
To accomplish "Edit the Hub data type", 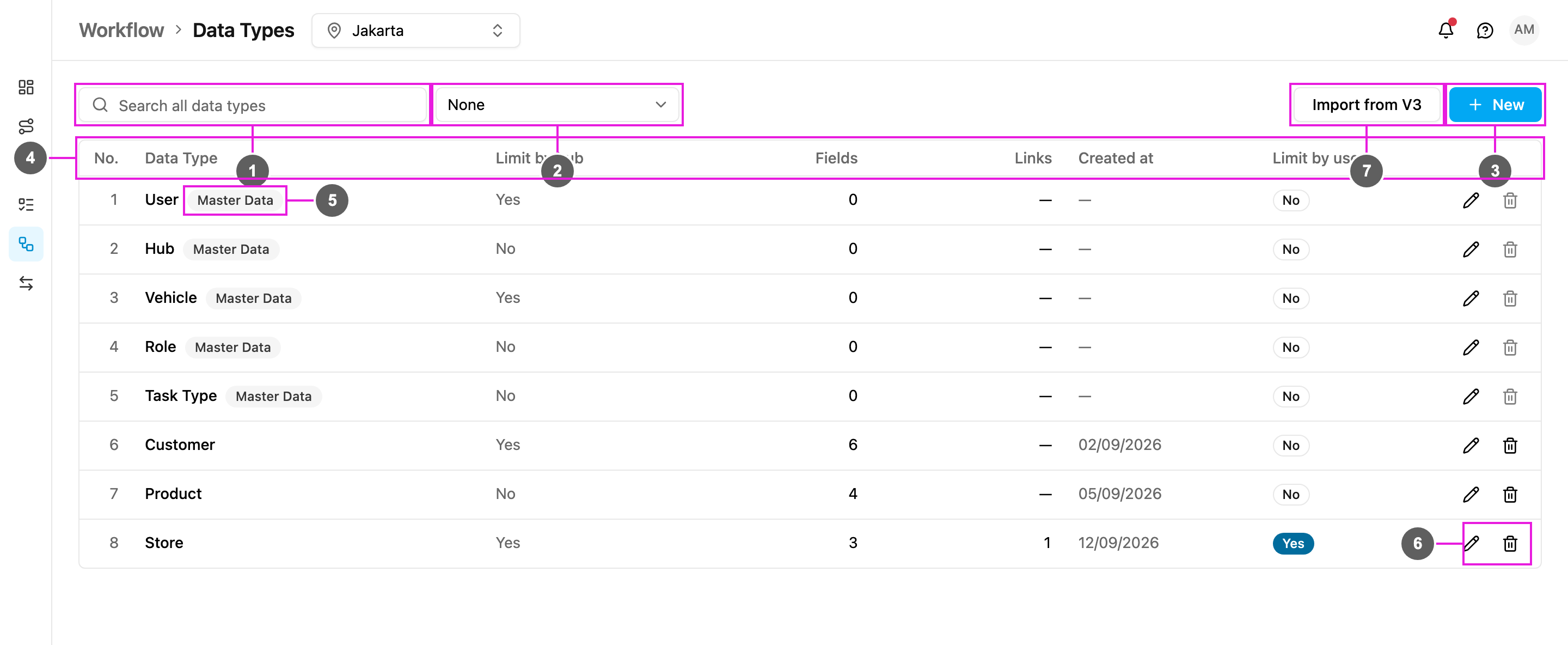I will [1471, 249].
